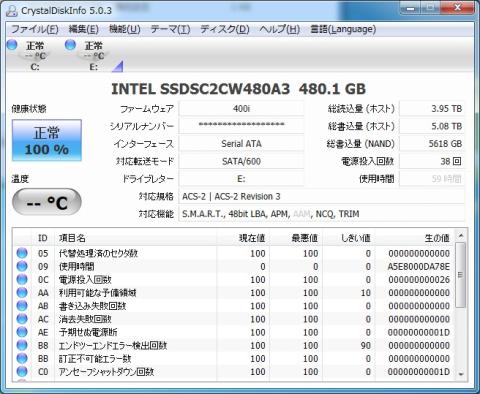480x394 pixels.
Task: Click raw value 000000000026
Action: tap(419, 279)
